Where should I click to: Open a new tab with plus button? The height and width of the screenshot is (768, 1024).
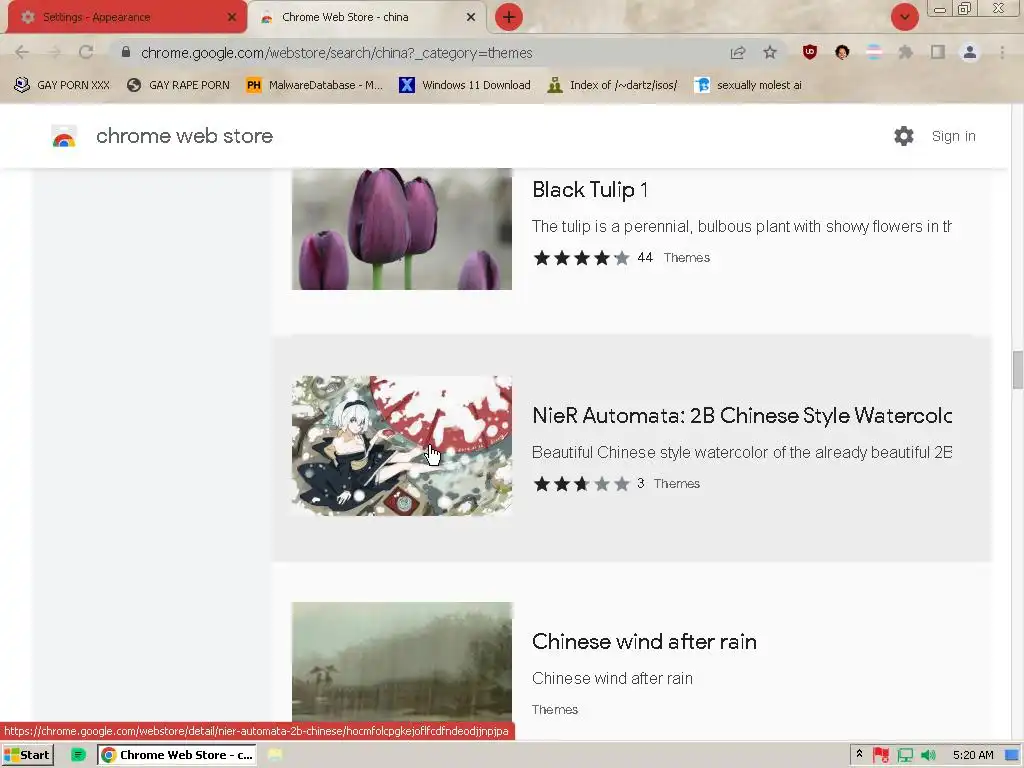click(509, 17)
